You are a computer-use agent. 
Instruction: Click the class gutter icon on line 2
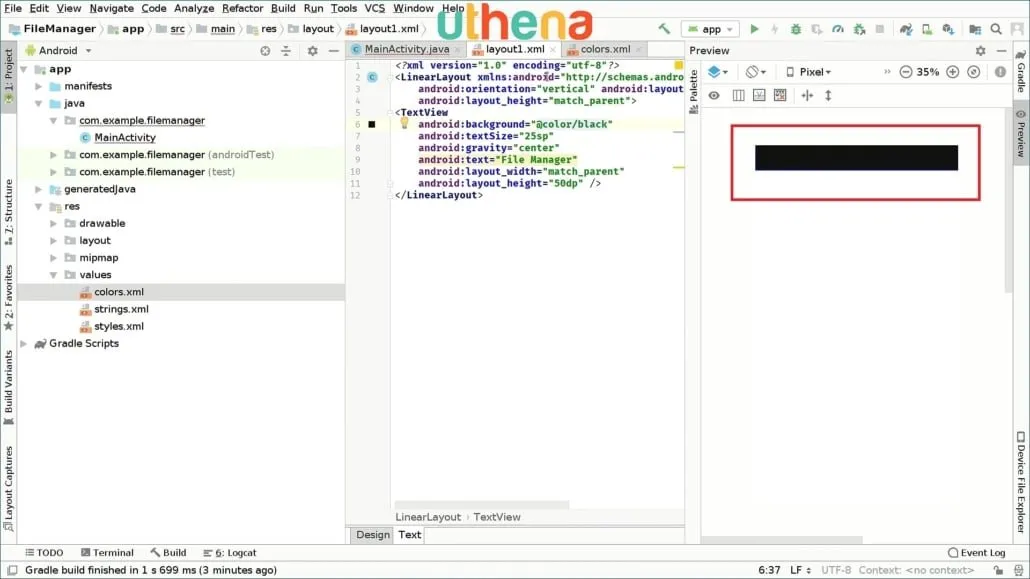pos(372,77)
